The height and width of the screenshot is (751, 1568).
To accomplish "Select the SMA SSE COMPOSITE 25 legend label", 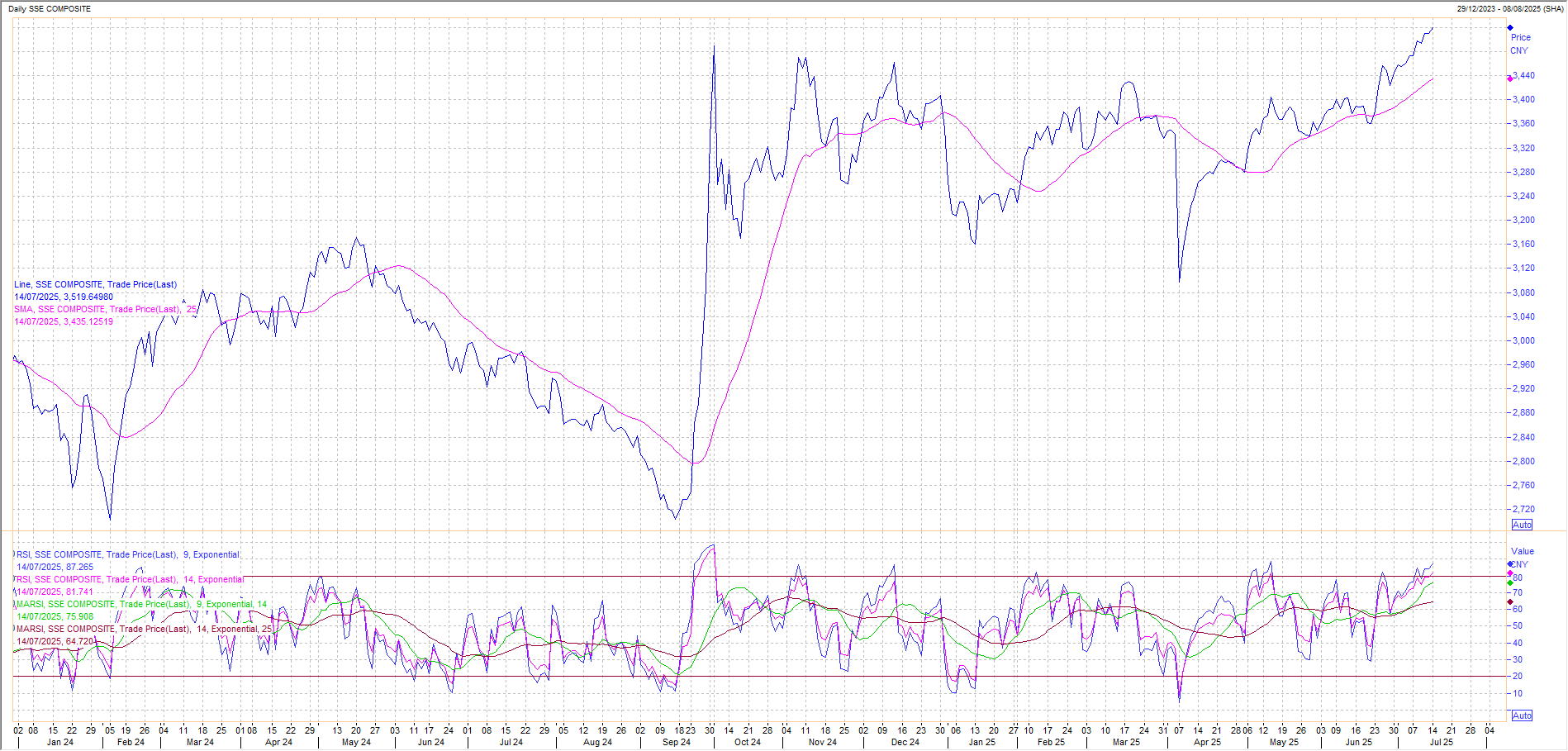I will 105,309.
